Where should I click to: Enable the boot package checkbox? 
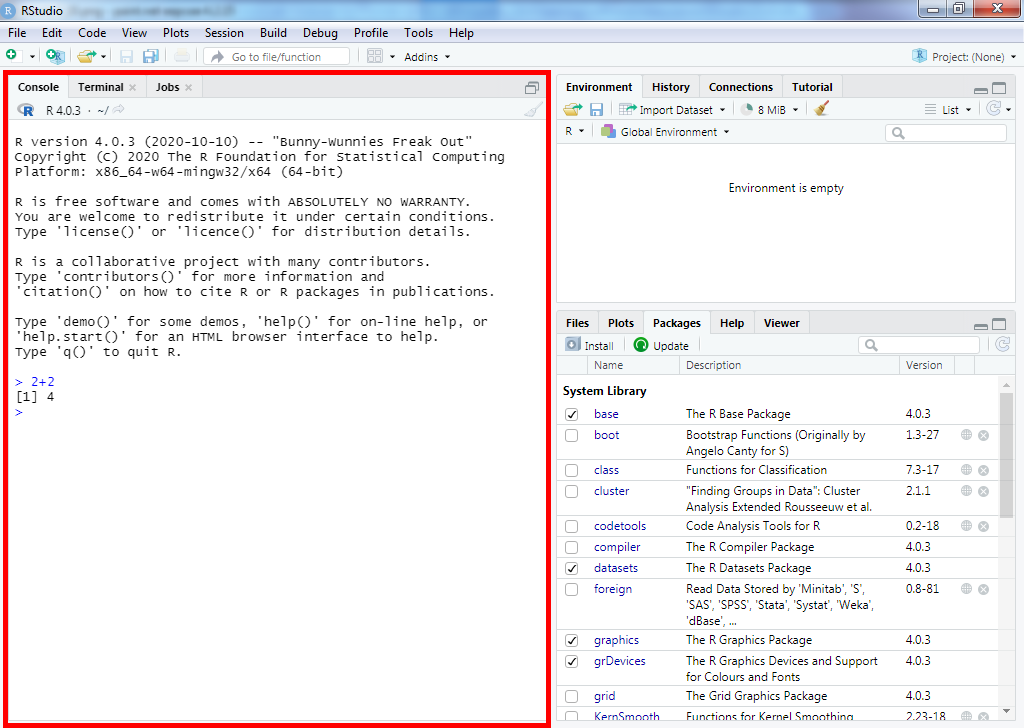(571, 435)
